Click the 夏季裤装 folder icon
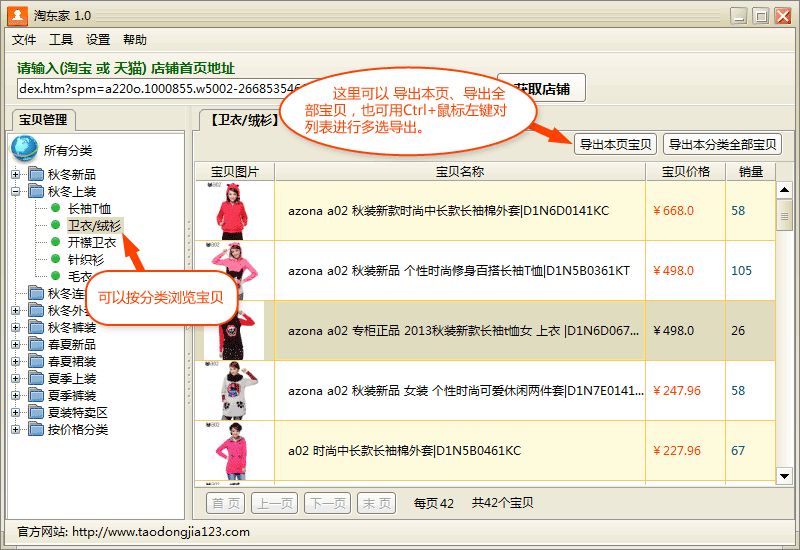 [x=36, y=395]
